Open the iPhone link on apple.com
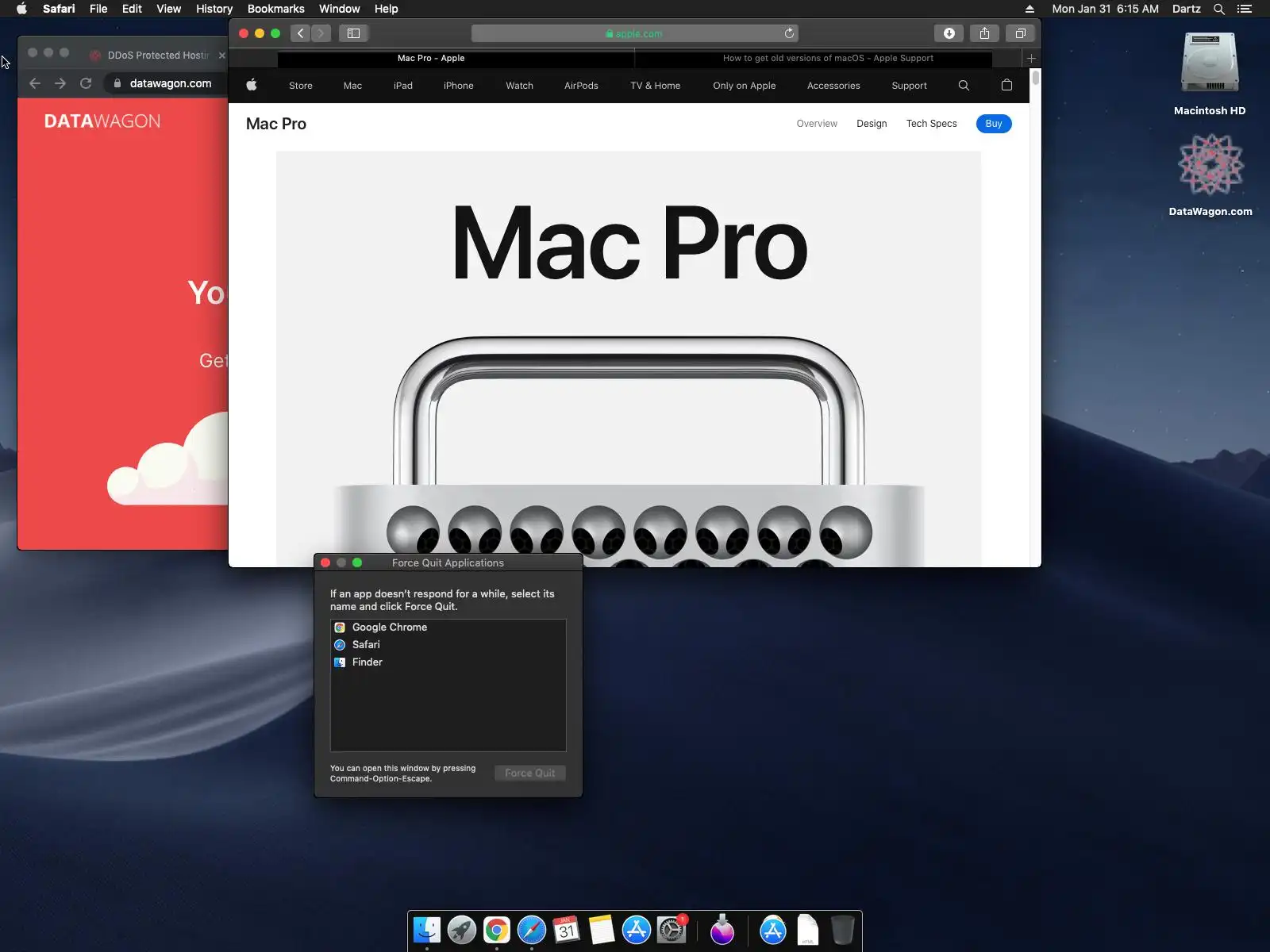 pos(459,86)
